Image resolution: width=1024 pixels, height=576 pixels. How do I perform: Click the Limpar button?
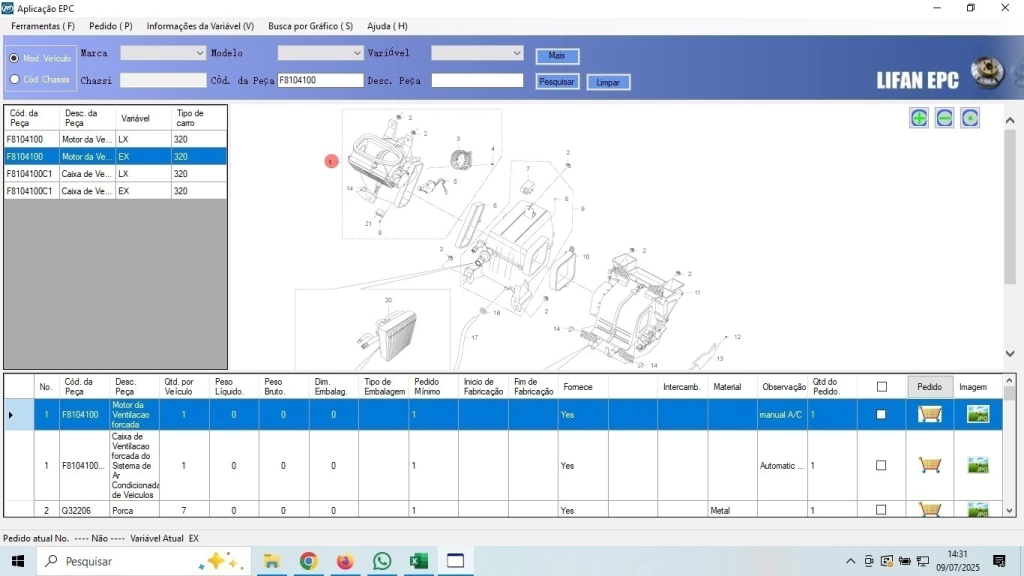608,82
